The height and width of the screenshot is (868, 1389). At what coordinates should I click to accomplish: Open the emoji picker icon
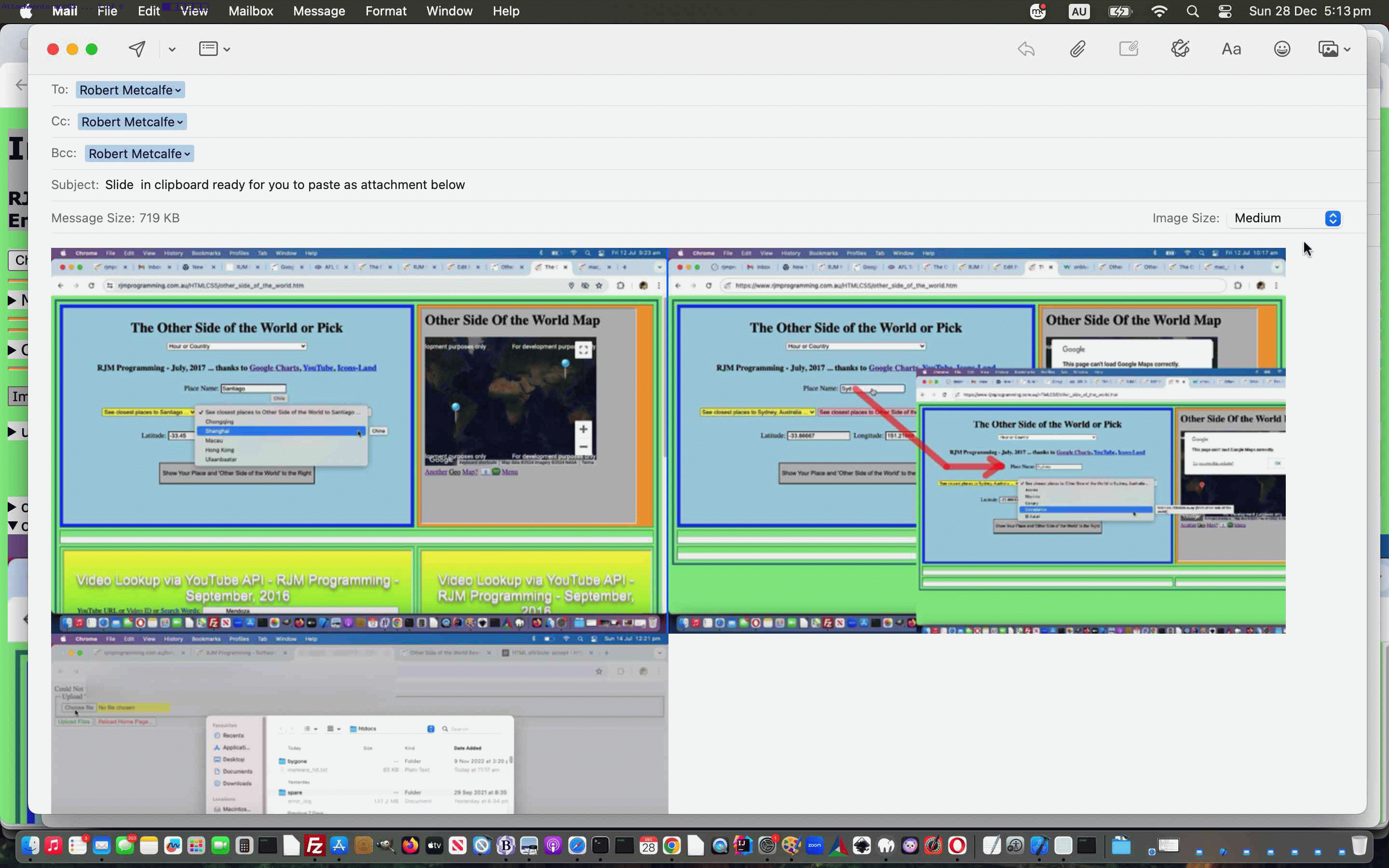(x=1282, y=49)
